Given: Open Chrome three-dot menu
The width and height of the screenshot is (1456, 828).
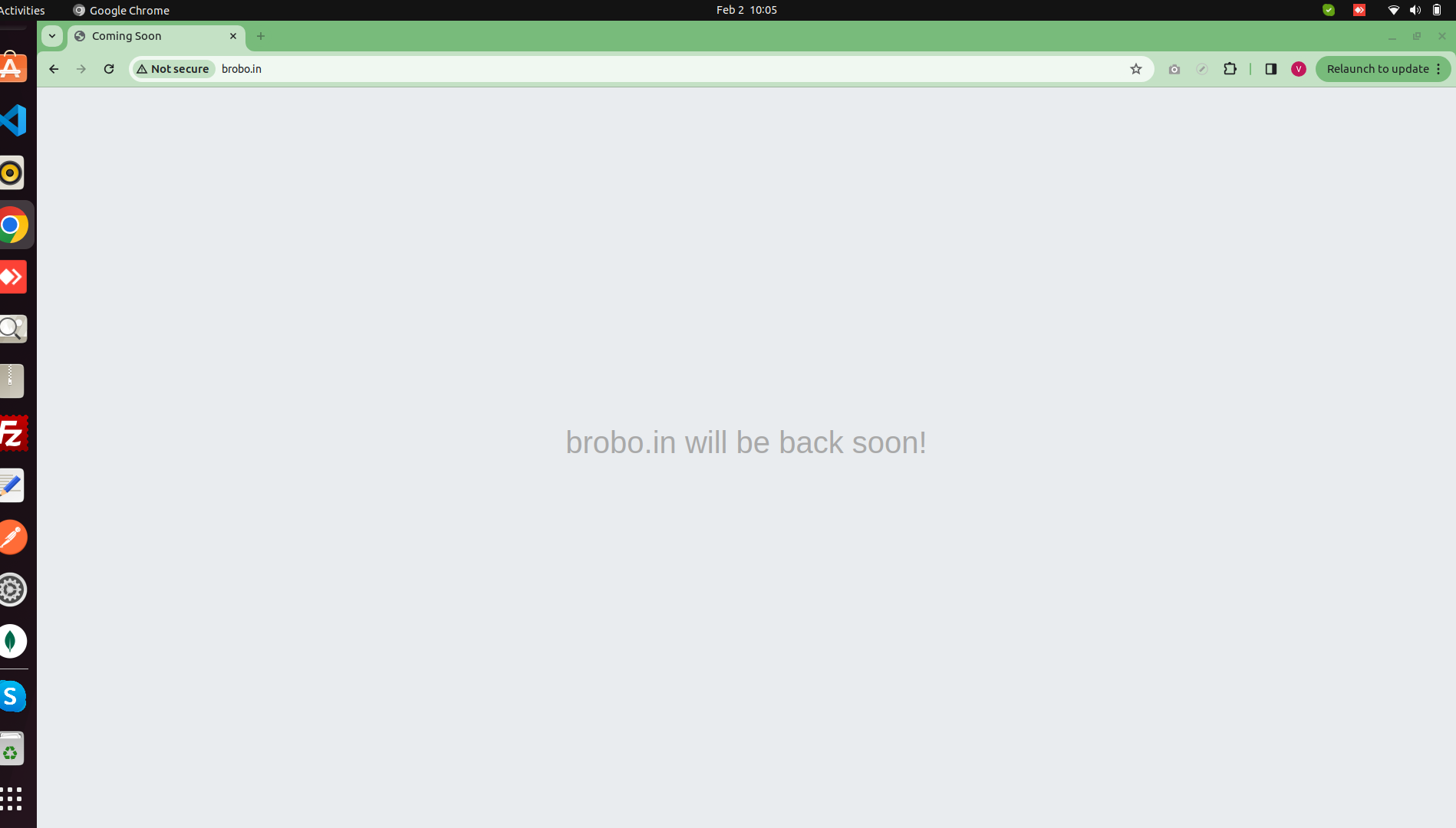Looking at the screenshot, I should pyautogui.click(x=1438, y=69).
